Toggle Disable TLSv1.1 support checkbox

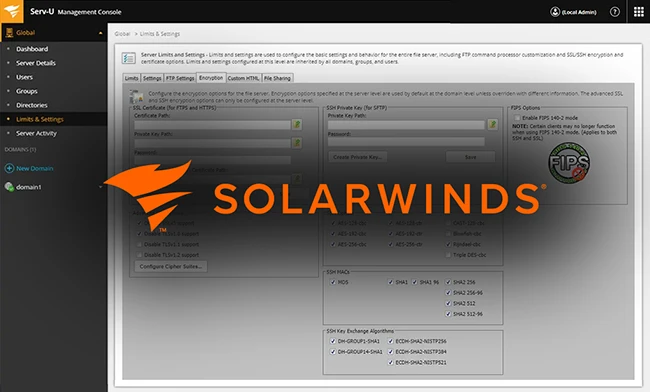[x=139, y=244]
